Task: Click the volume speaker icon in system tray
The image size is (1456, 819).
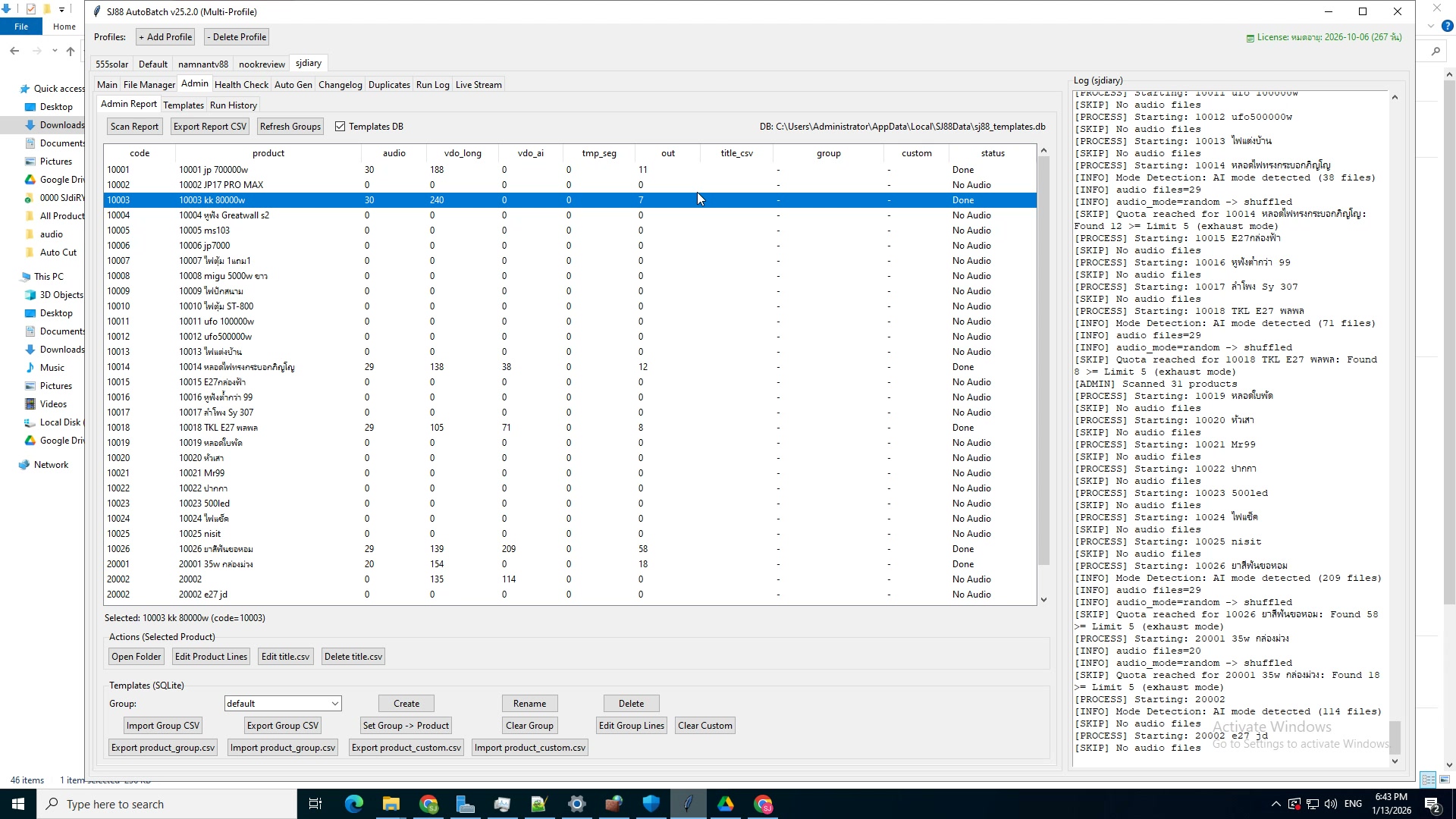Action: [x=1330, y=804]
